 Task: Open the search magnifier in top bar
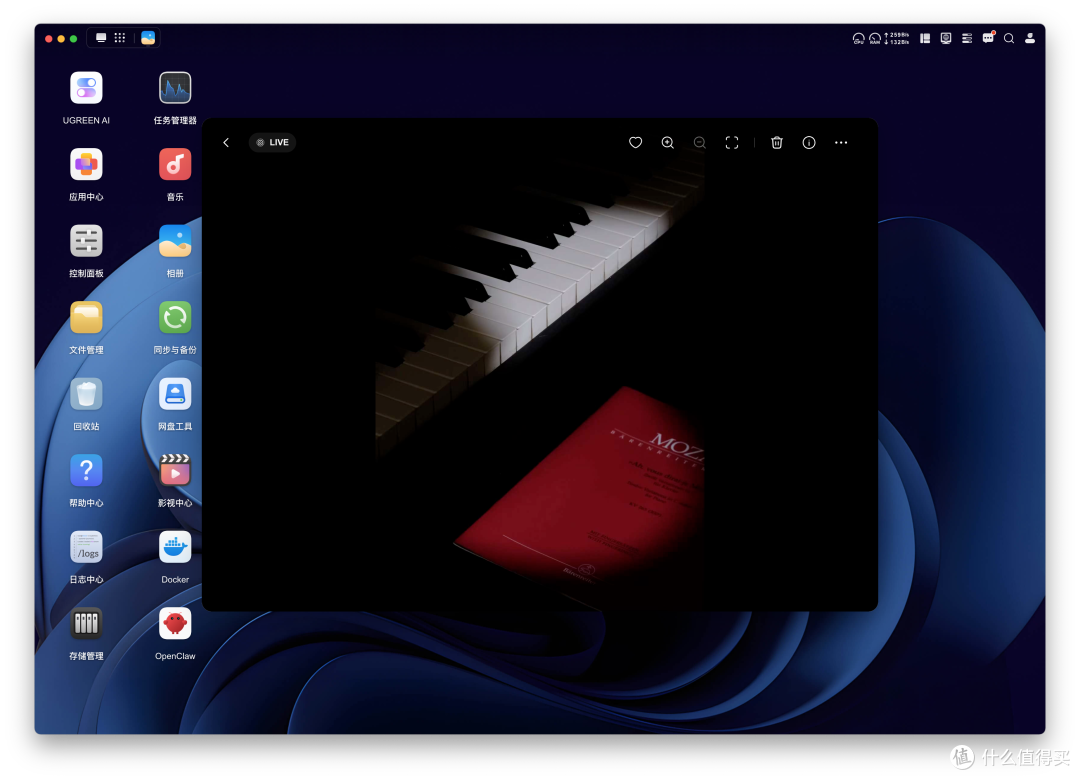(1009, 39)
